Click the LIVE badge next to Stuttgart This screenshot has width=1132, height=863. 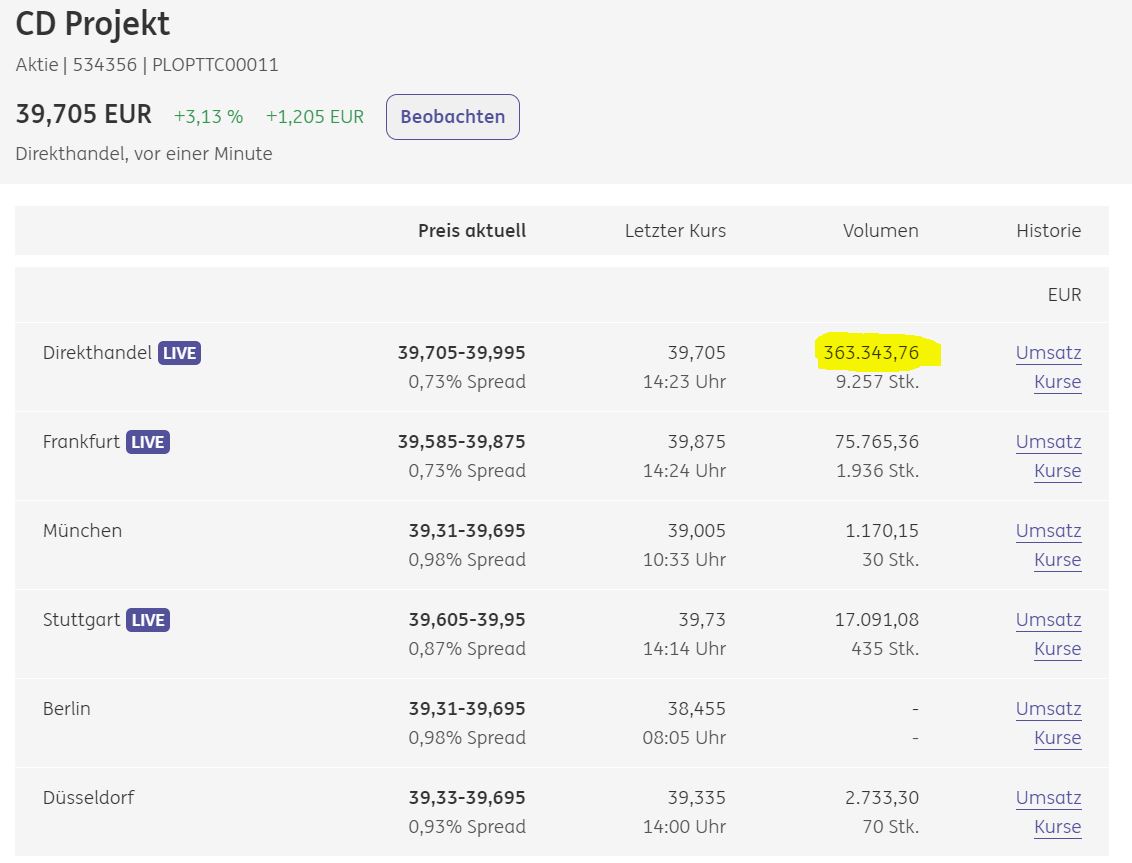click(148, 620)
